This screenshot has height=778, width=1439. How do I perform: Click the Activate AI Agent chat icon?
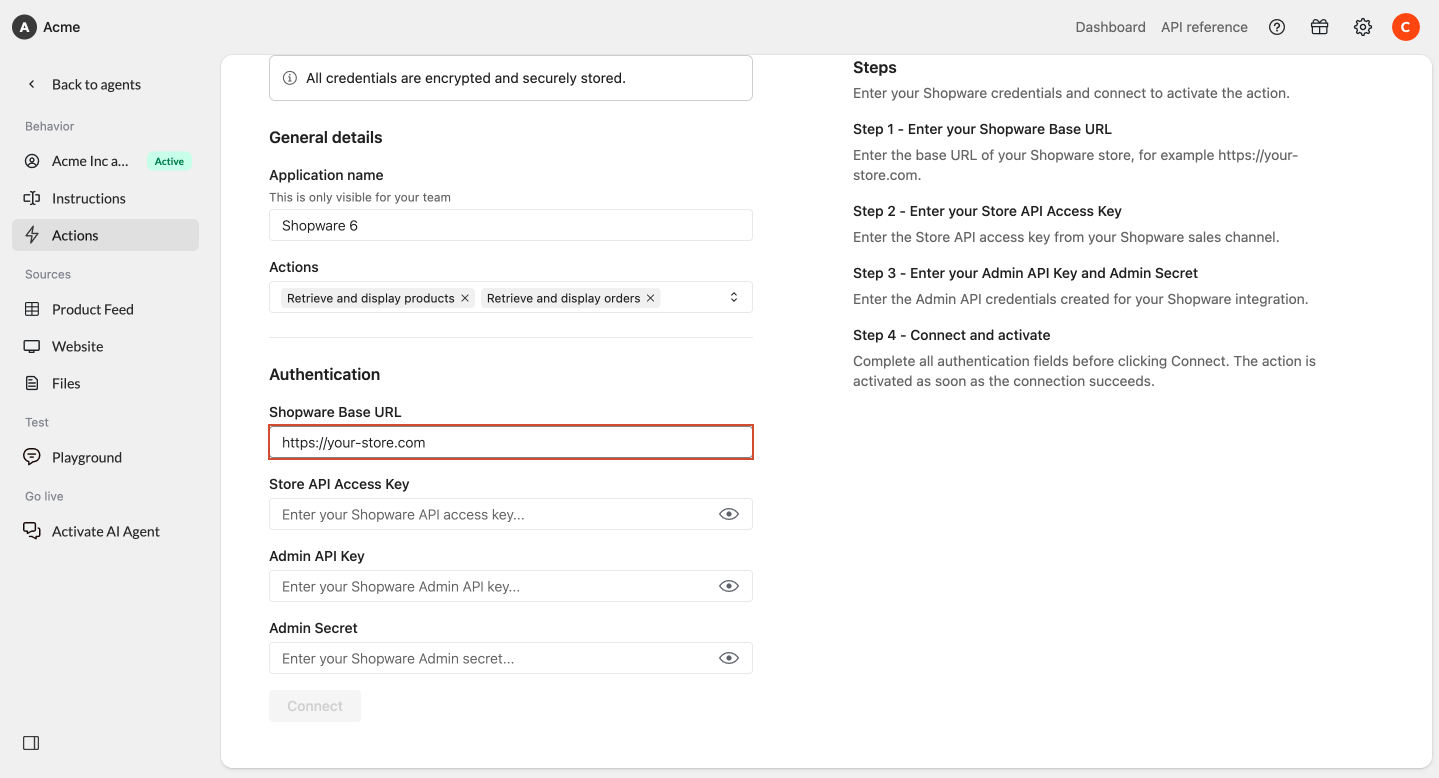32,531
